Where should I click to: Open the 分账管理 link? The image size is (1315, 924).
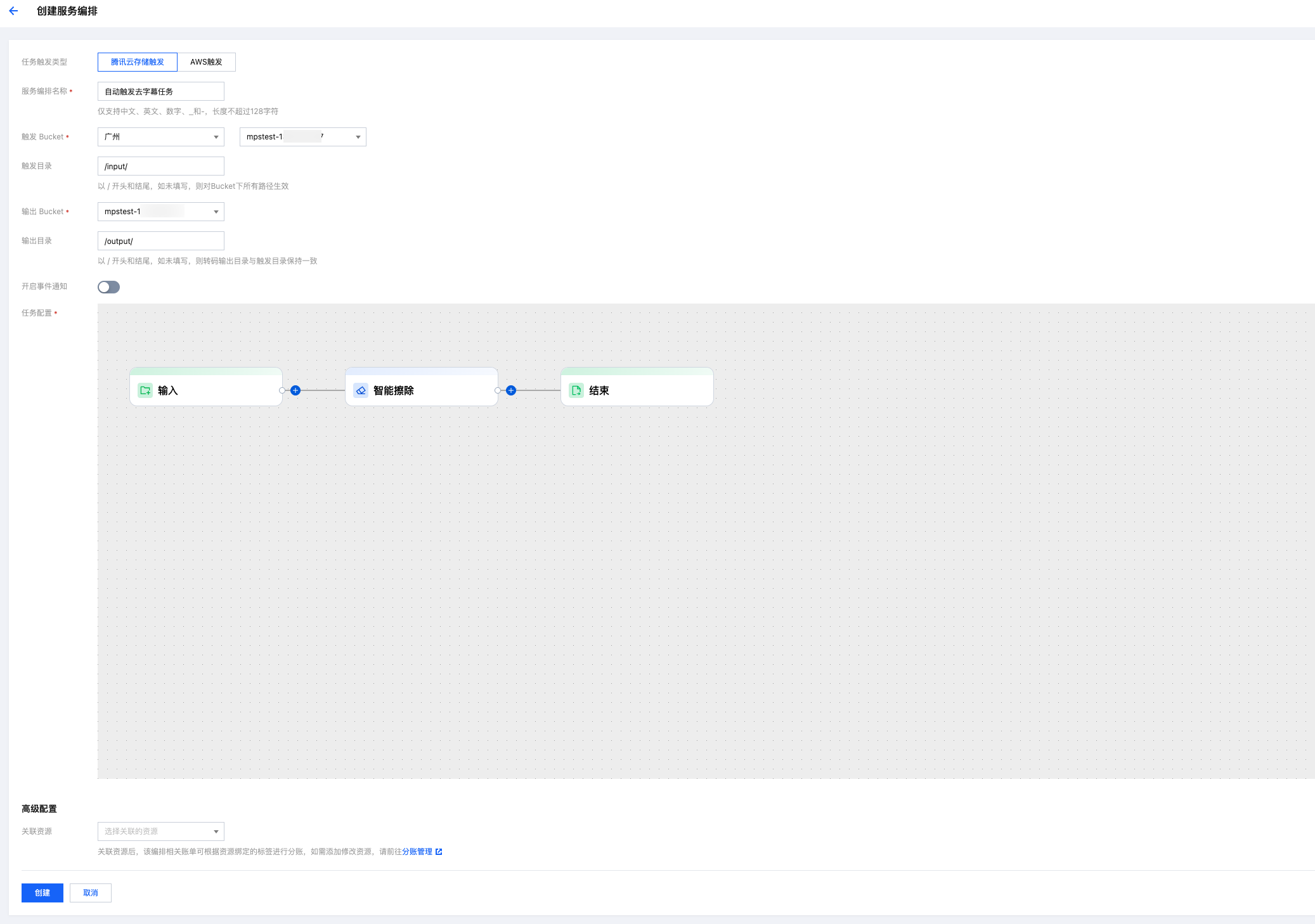(417, 852)
